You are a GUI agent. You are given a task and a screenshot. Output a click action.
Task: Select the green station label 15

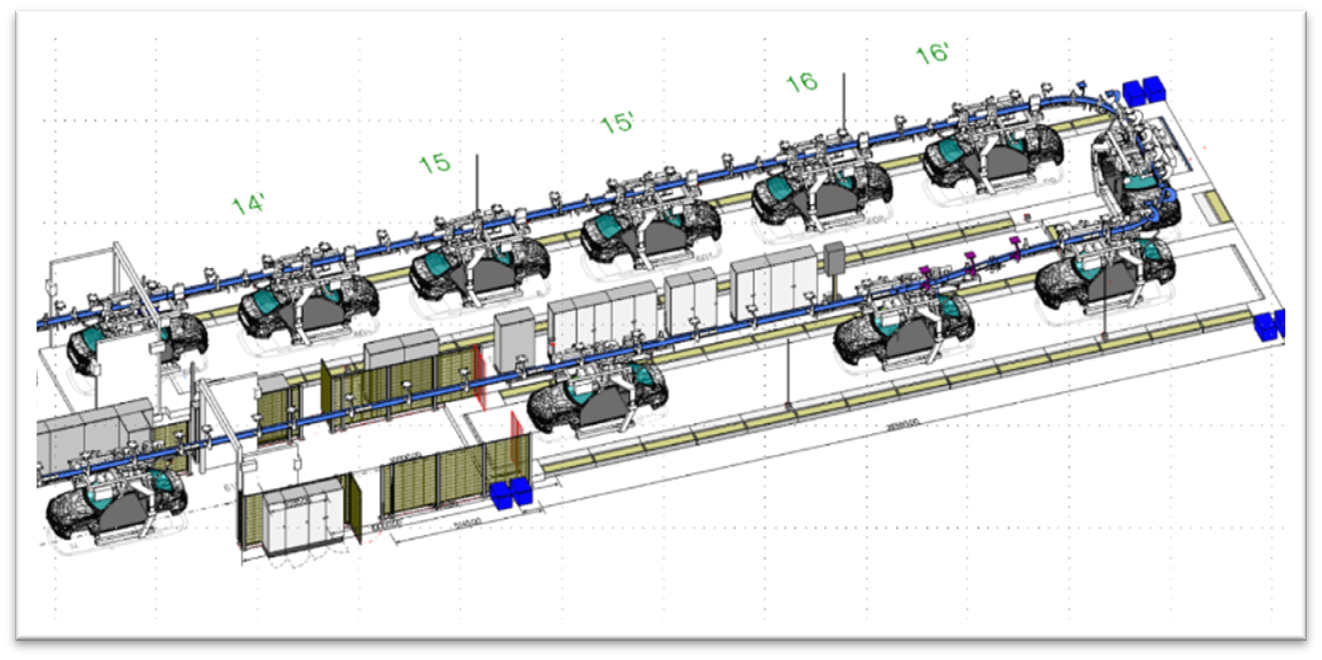pyautogui.click(x=434, y=161)
